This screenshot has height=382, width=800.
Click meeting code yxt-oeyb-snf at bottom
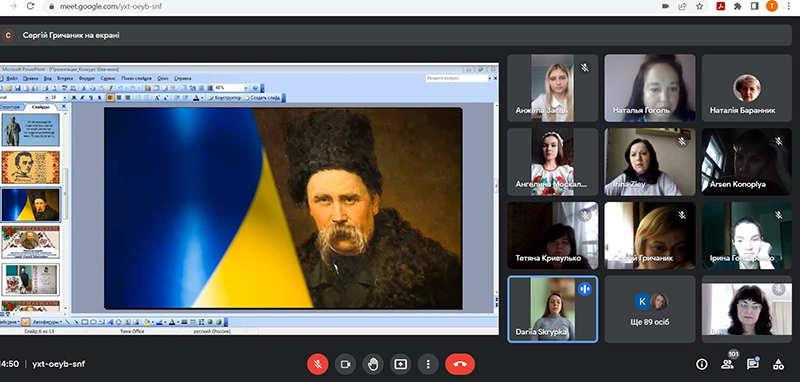(58, 364)
